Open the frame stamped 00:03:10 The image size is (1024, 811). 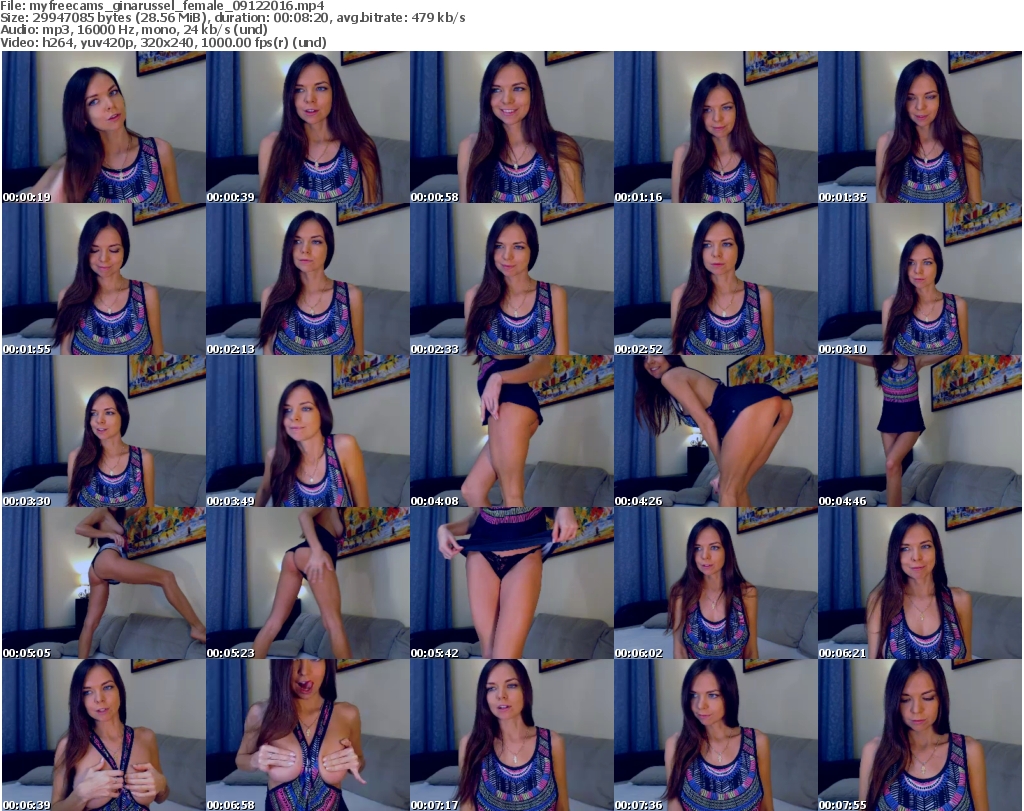(x=920, y=279)
